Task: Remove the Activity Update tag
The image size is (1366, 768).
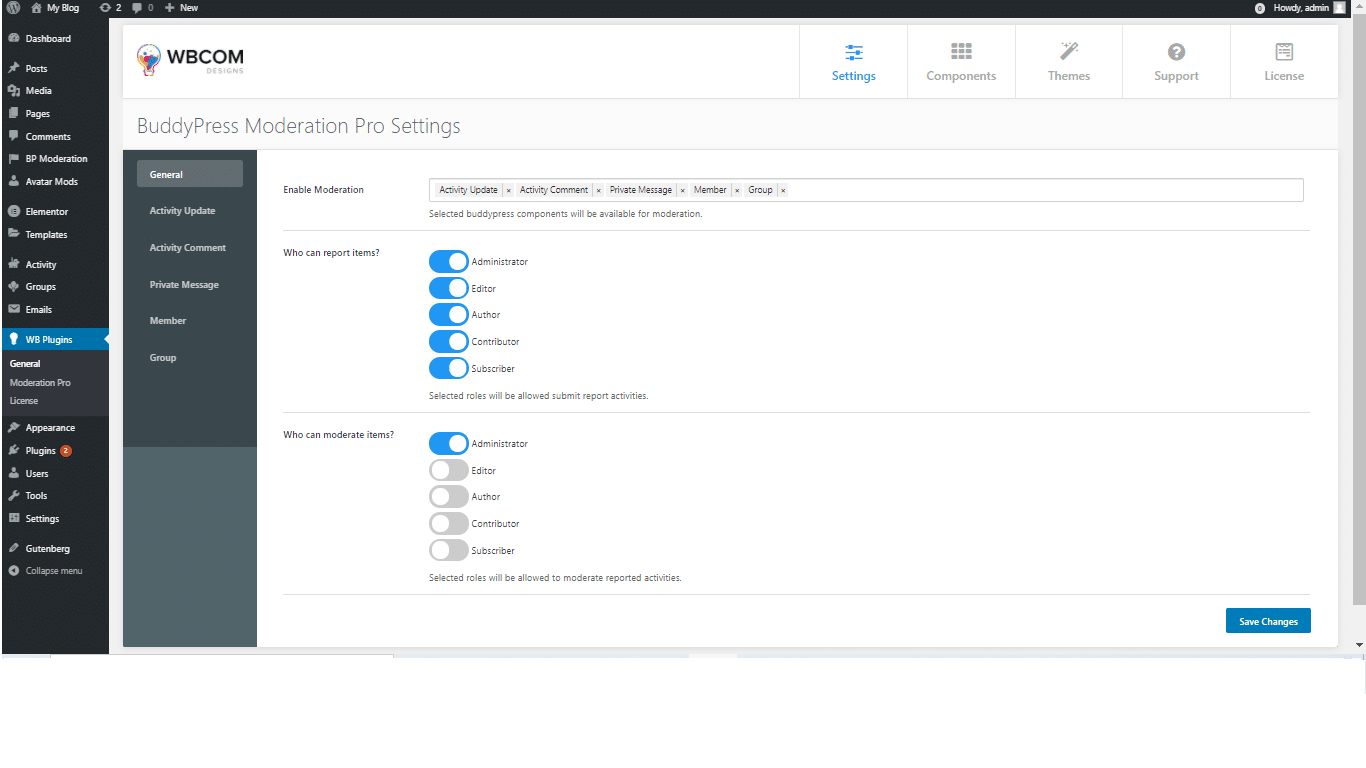Action: click(x=508, y=190)
